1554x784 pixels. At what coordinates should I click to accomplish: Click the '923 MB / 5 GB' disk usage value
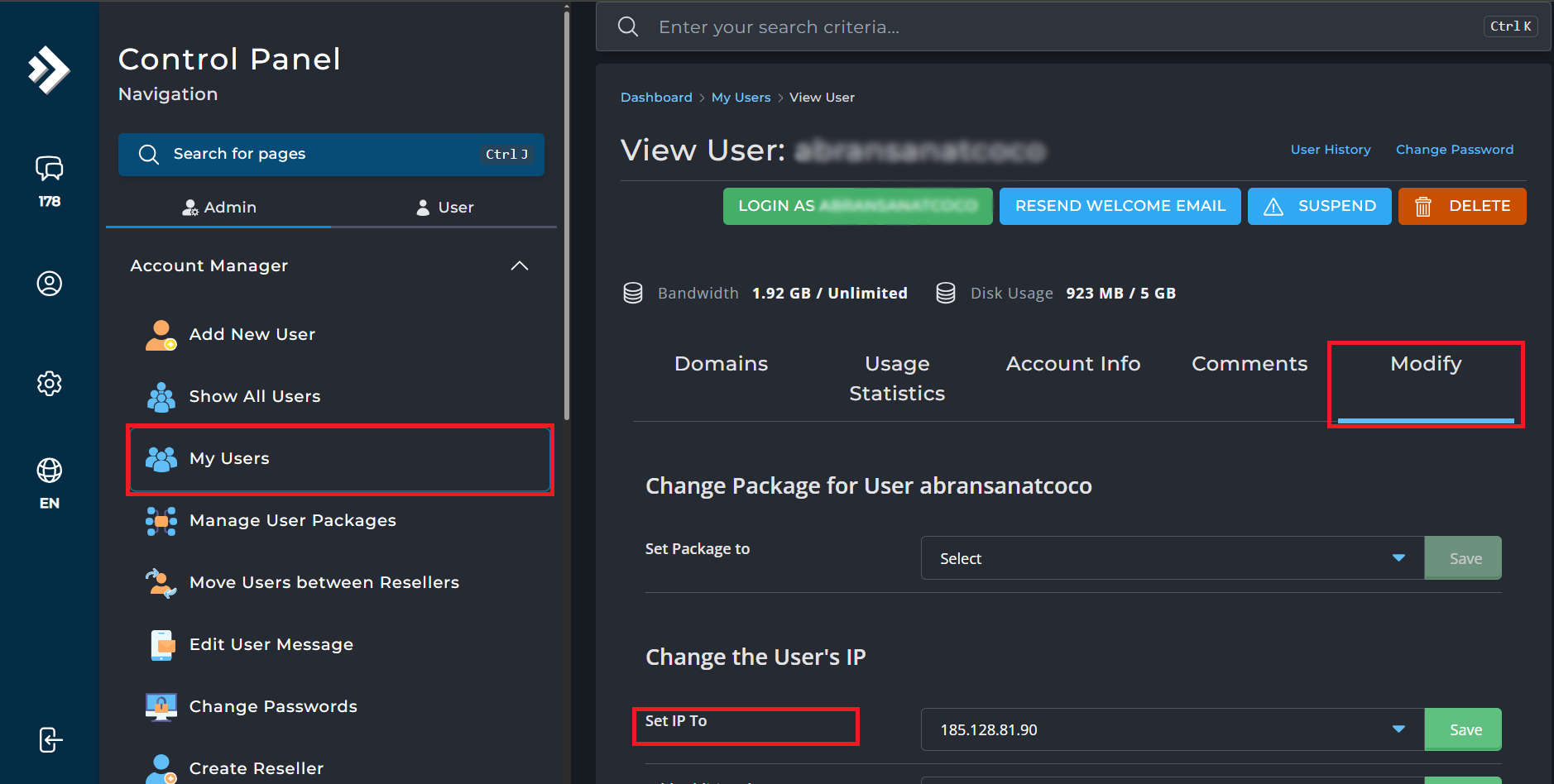click(x=1120, y=294)
